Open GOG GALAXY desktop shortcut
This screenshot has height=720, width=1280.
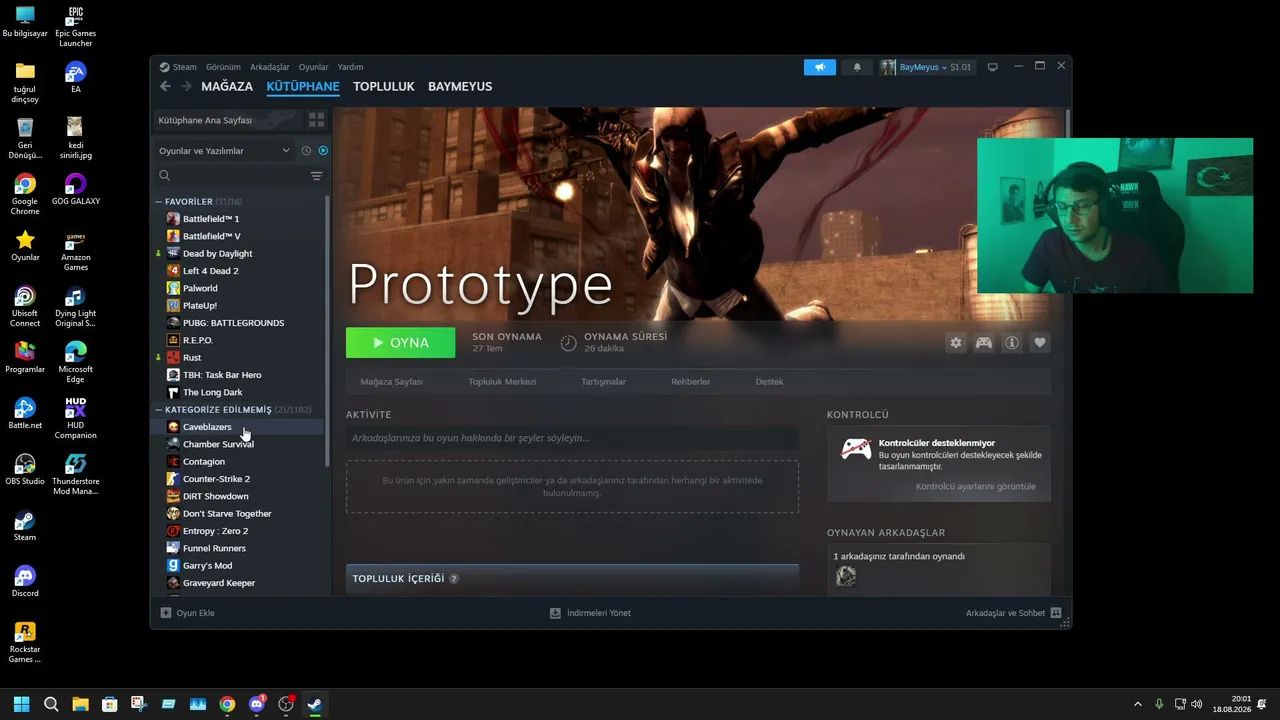click(76, 190)
